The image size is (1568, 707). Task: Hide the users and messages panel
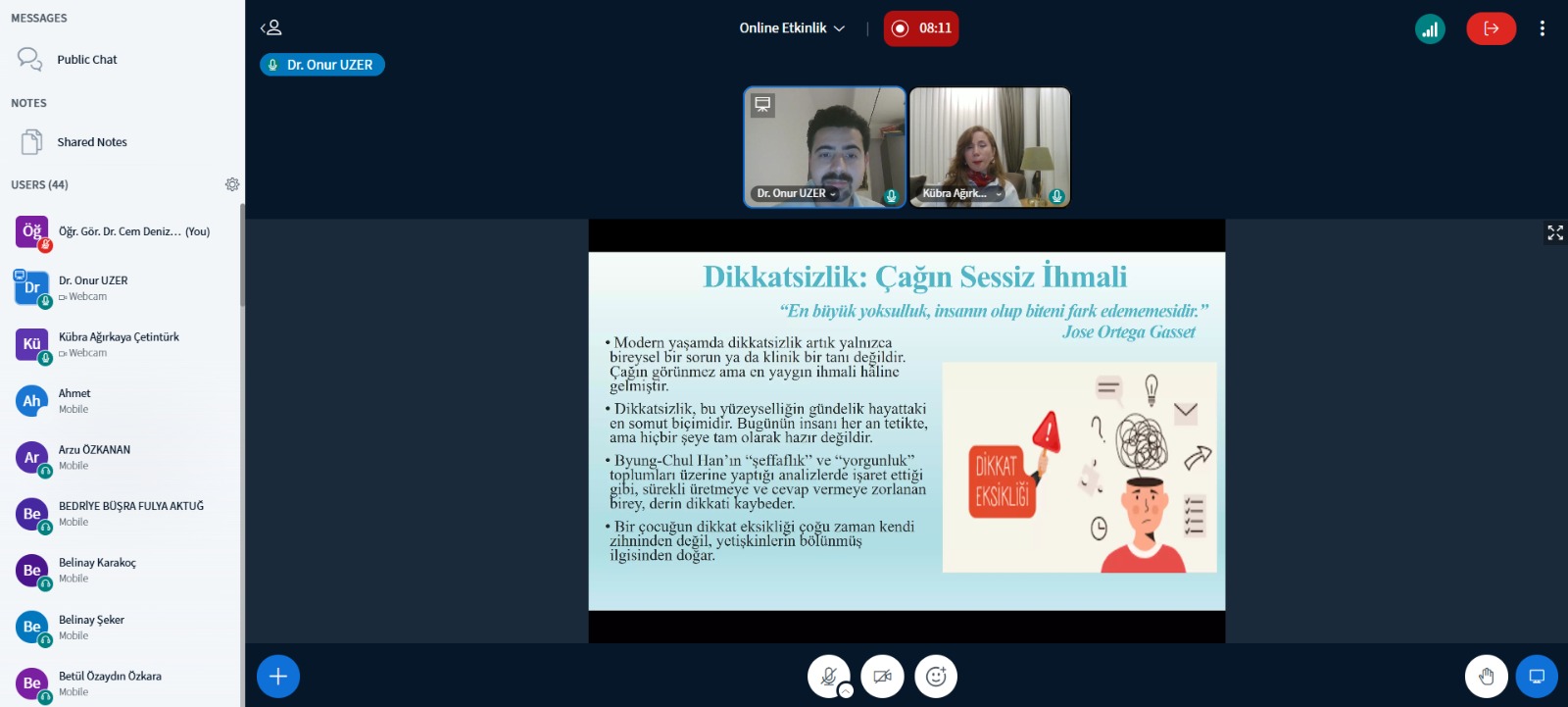point(271,28)
